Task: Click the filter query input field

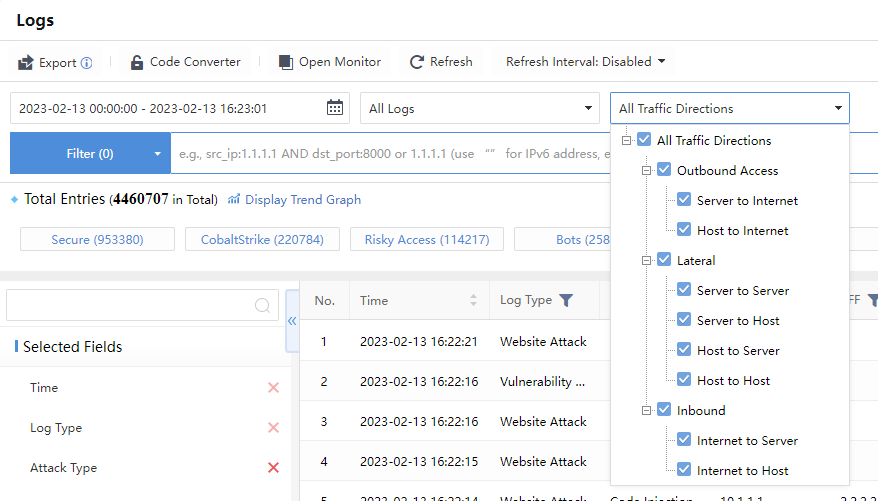Action: [390, 153]
